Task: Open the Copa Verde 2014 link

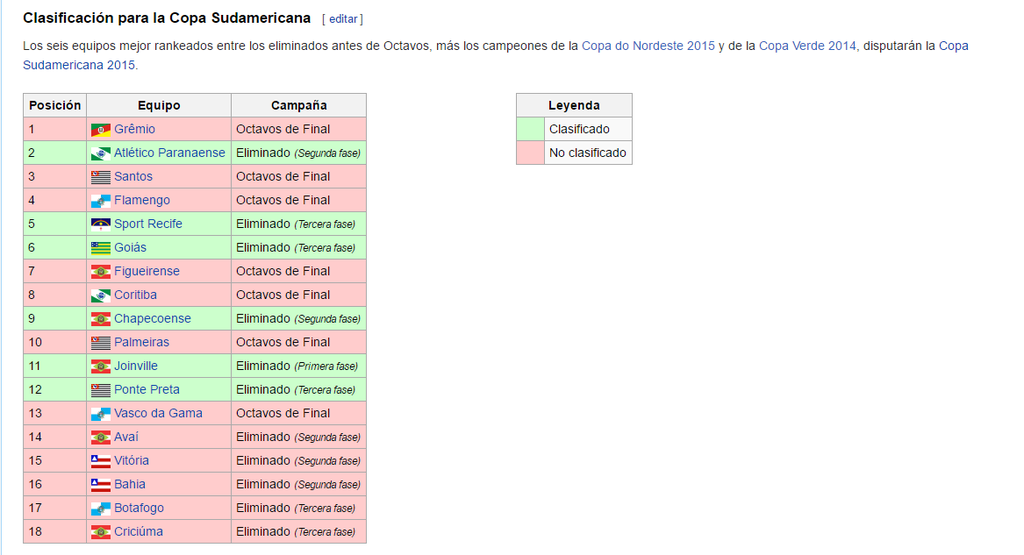Action: click(807, 46)
